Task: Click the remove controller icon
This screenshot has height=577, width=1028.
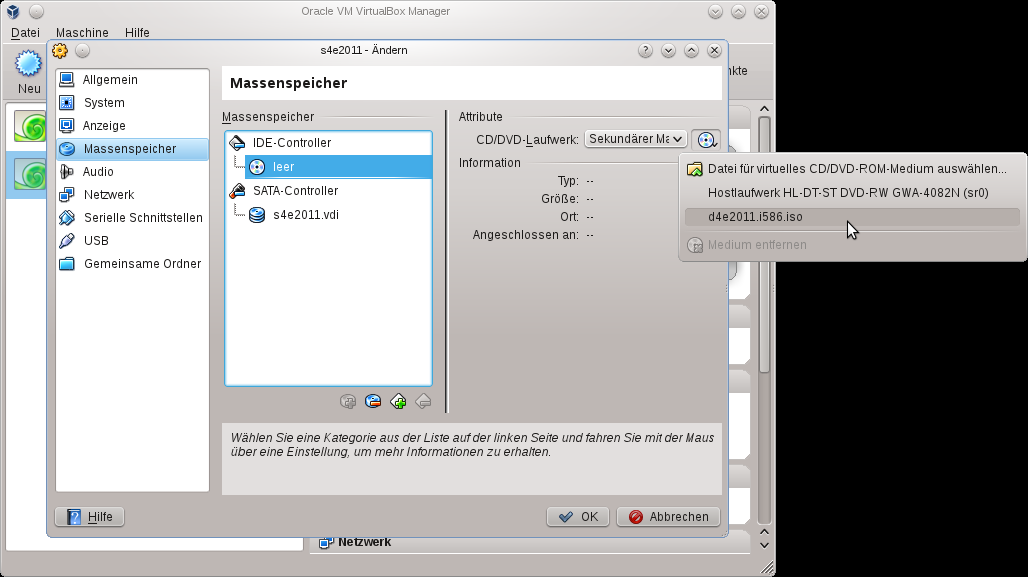Action: pos(424,401)
